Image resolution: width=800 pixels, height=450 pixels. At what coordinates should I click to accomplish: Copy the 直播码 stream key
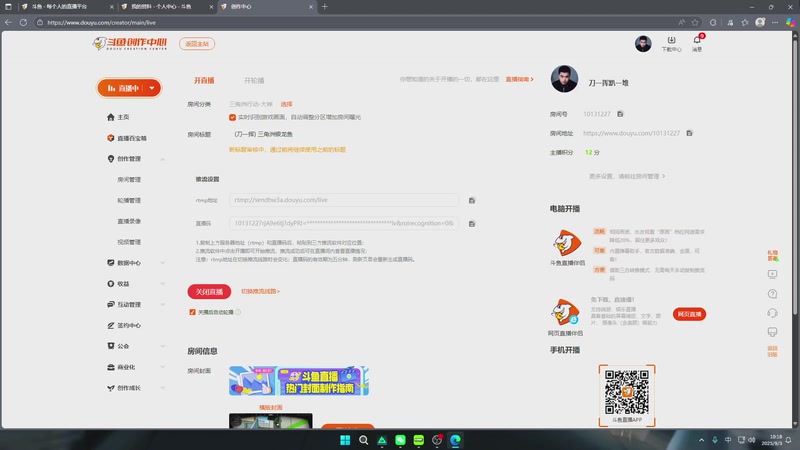click(472, 223)
